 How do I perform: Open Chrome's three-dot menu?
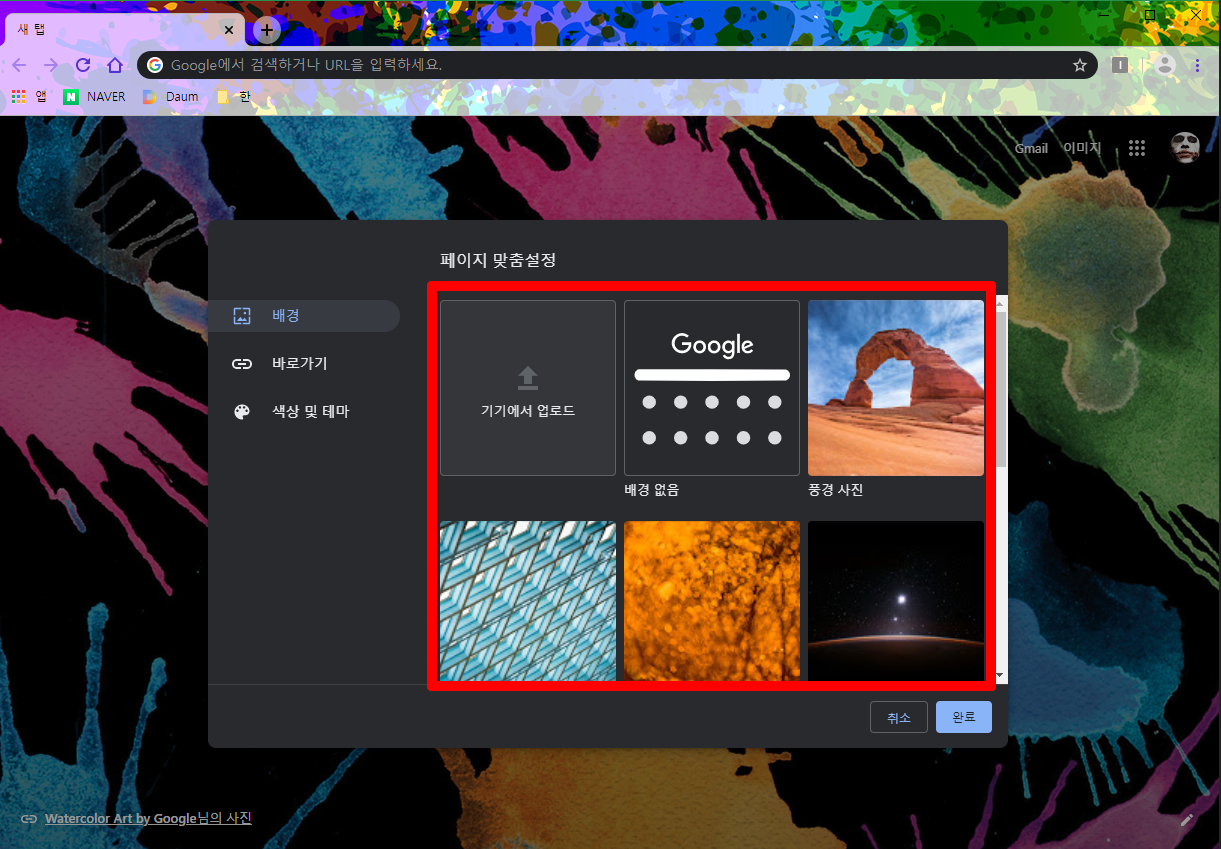tap(1197, 65)
